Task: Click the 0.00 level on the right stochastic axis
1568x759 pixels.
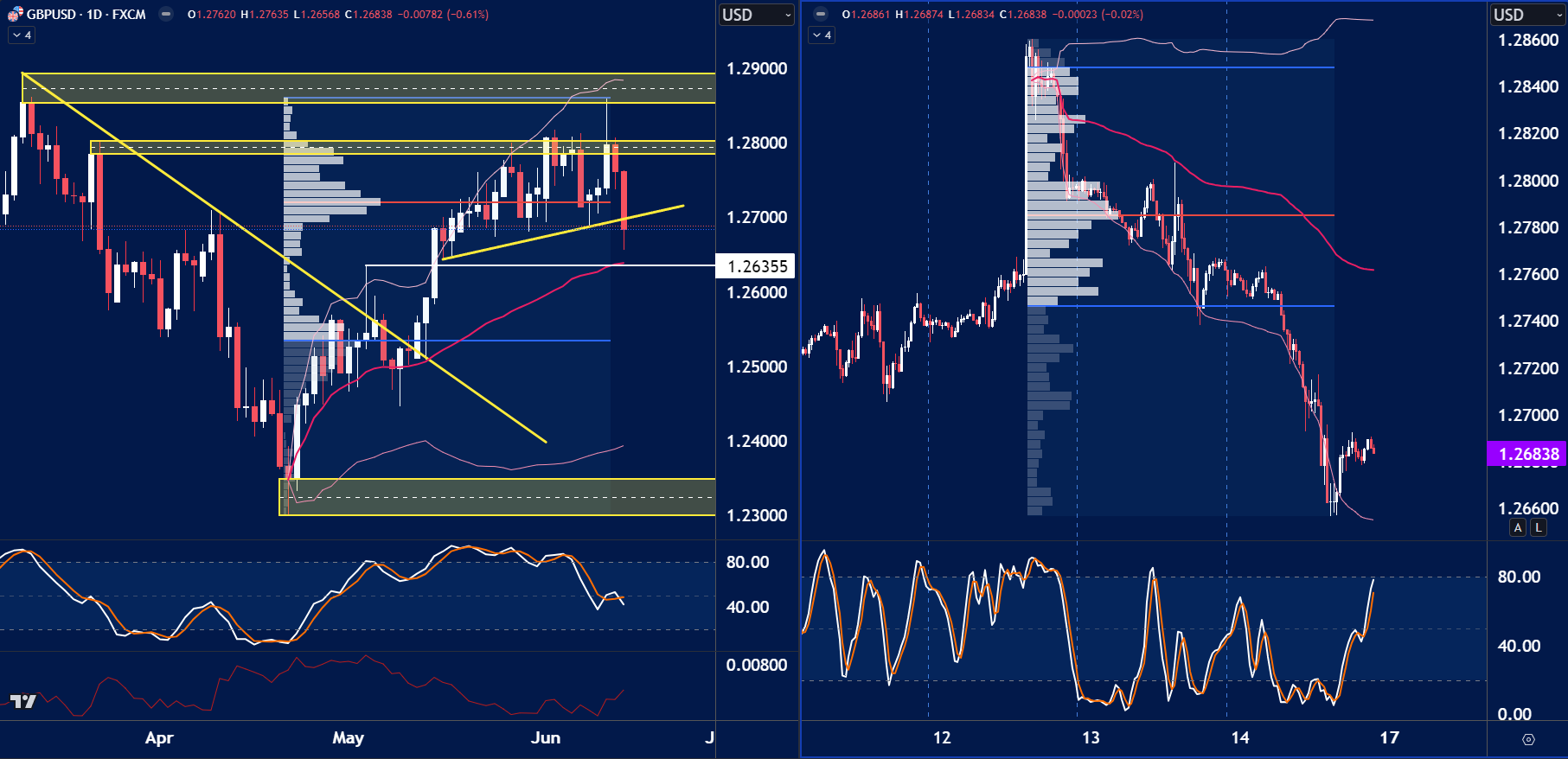Action: tap(1514, 715)
